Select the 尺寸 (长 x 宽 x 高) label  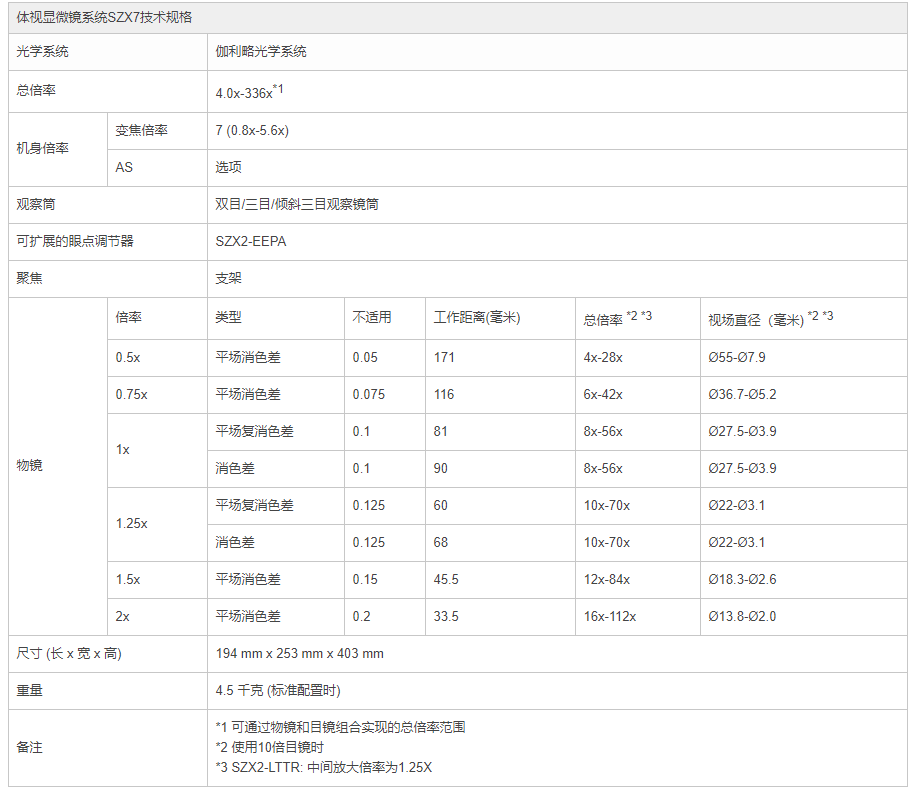69,653
